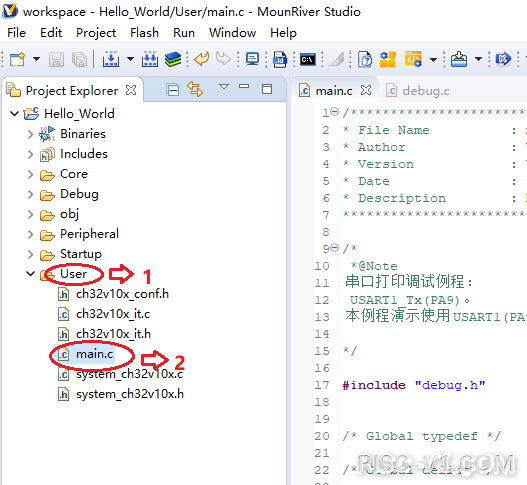Image resolution: width=527 pixels, height=485 pixels.
Task: Open the Build dropdown arrow
Action: (130, 59)
